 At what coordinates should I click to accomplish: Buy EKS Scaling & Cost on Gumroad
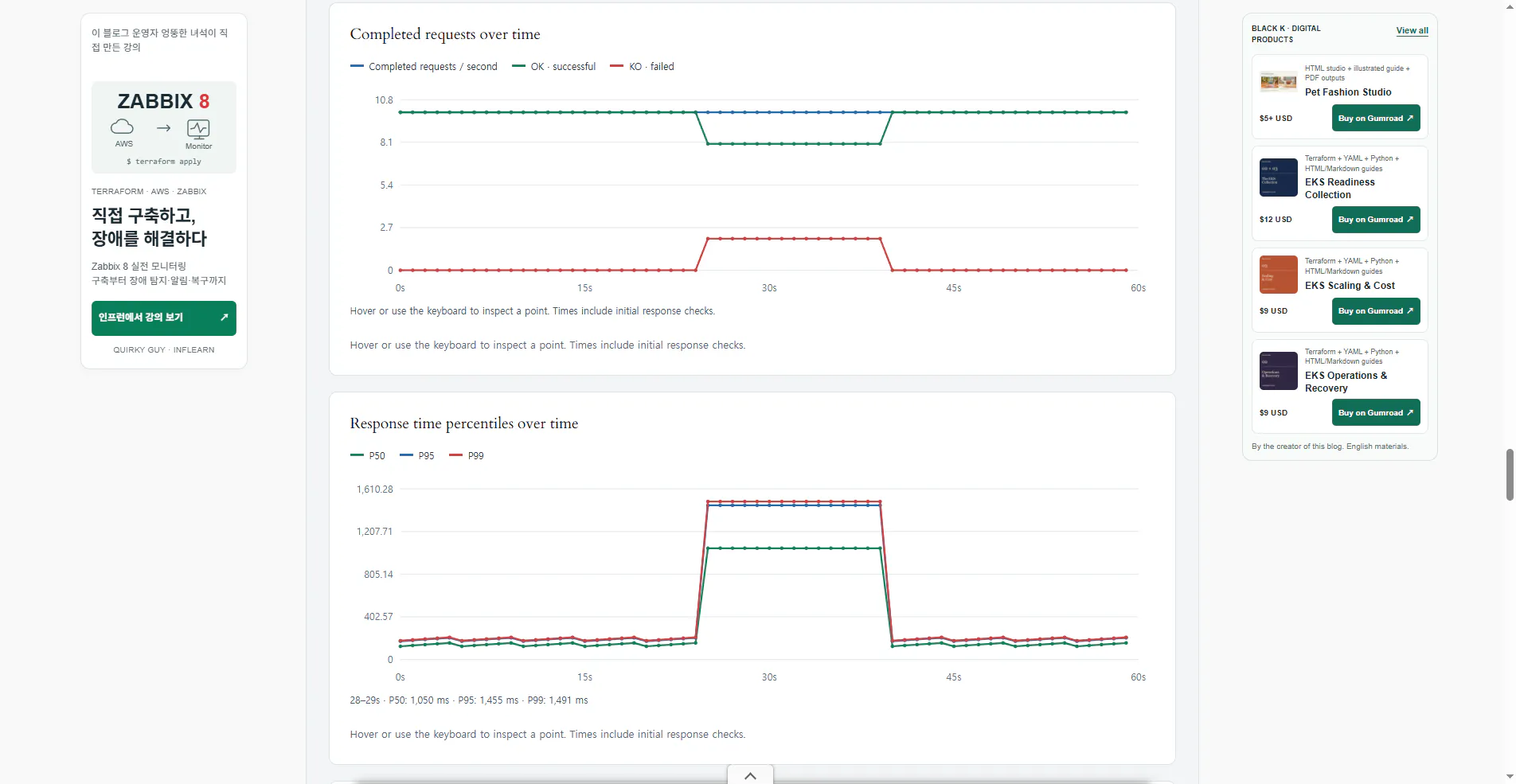click(1375, 311)
